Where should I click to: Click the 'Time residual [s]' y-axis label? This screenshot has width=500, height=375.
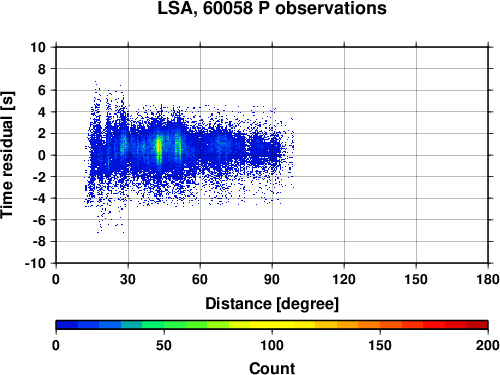click(x=8, y=155)
